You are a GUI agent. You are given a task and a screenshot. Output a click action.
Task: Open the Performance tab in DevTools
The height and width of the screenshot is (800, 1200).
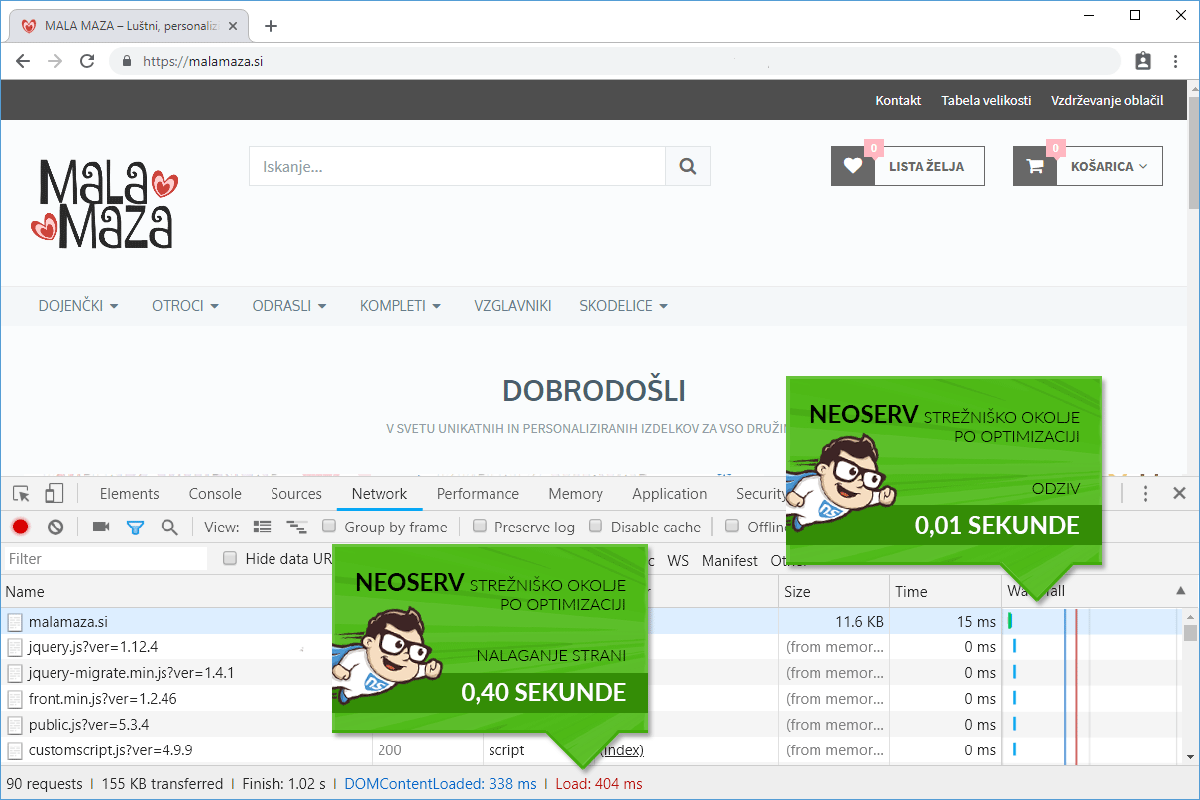click(477, 493)
